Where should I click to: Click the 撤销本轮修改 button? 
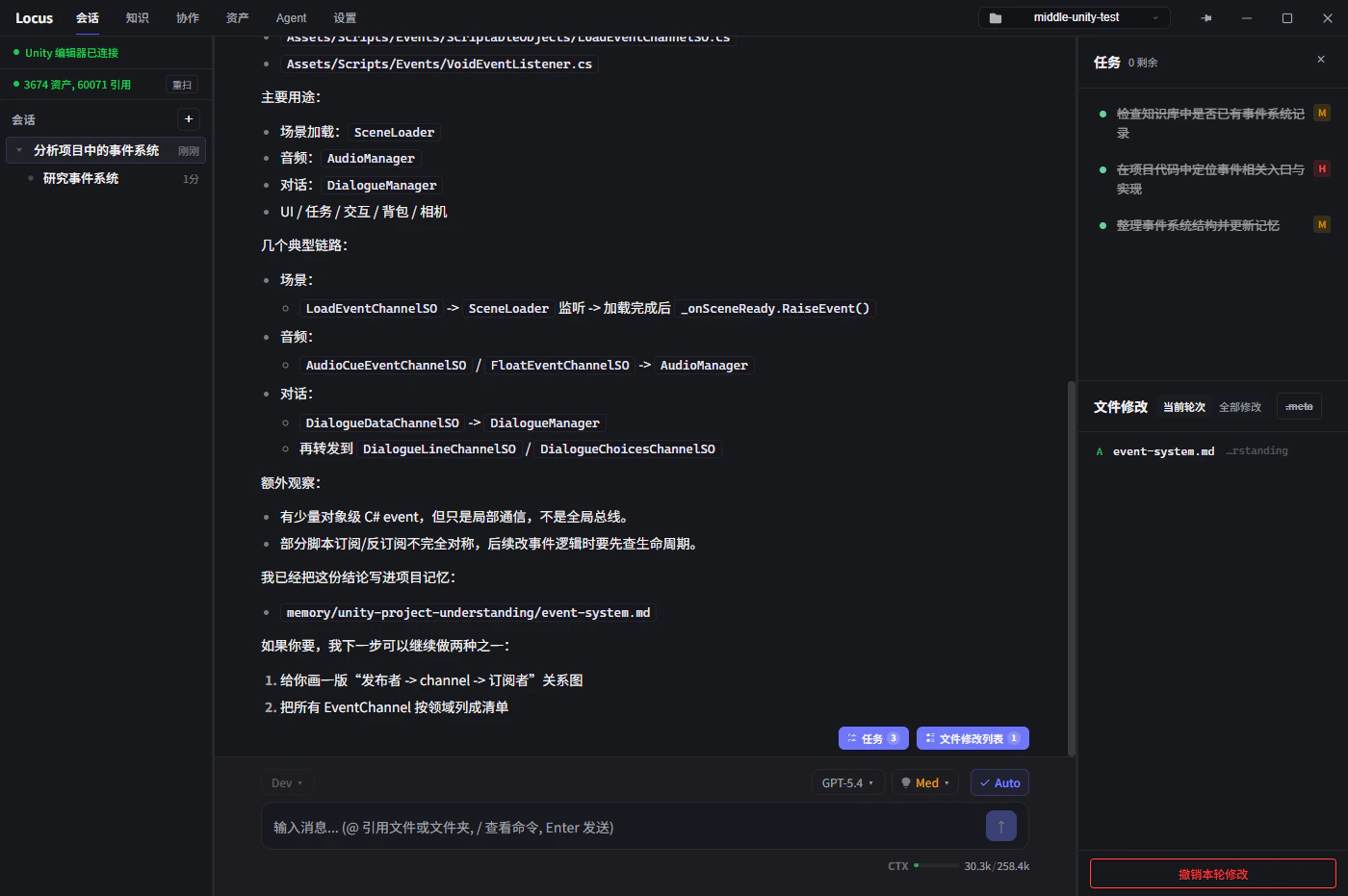coord(1212,873)
